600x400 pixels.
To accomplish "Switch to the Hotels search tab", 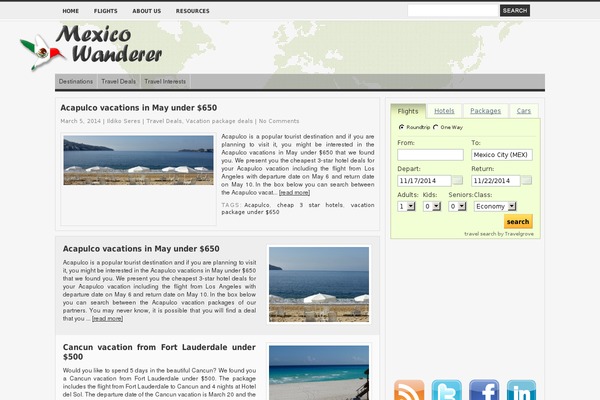I will click(444, 111).
